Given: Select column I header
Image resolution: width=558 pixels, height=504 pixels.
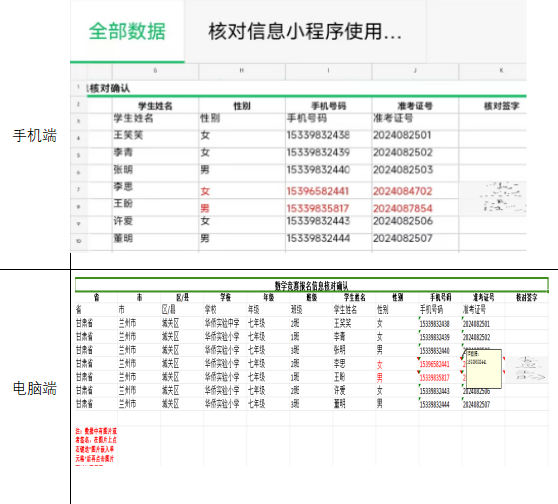Looking at the screenshot, I should pyautogui.click(x=328, y=70).
